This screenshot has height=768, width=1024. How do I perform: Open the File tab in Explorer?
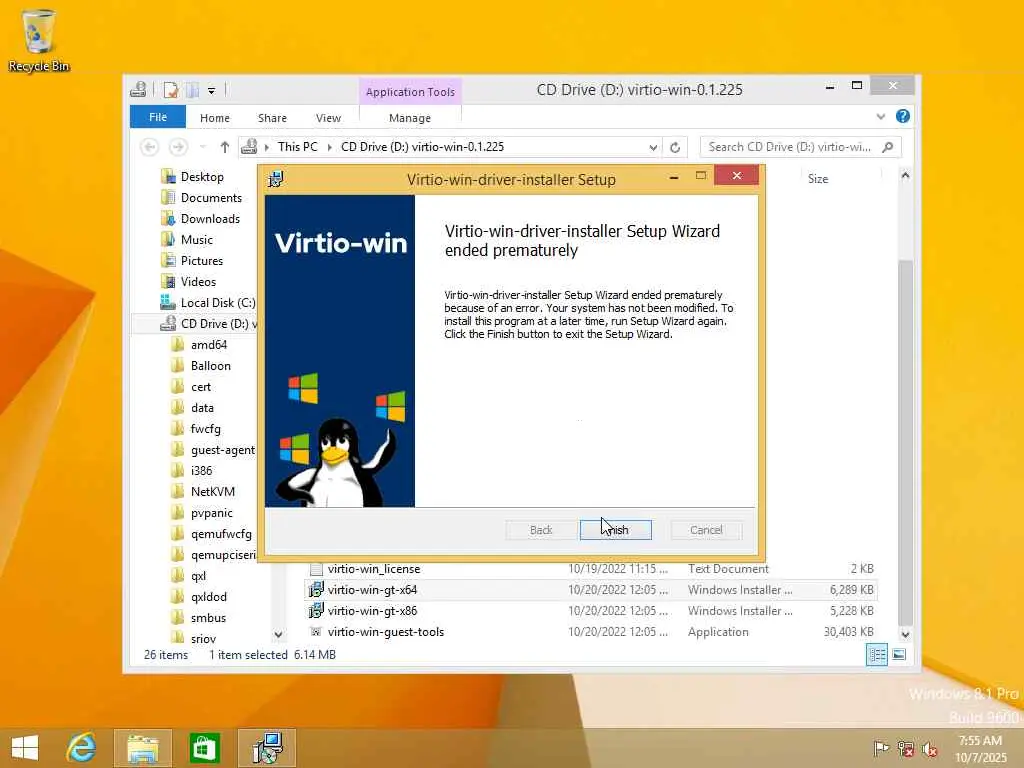158,117
